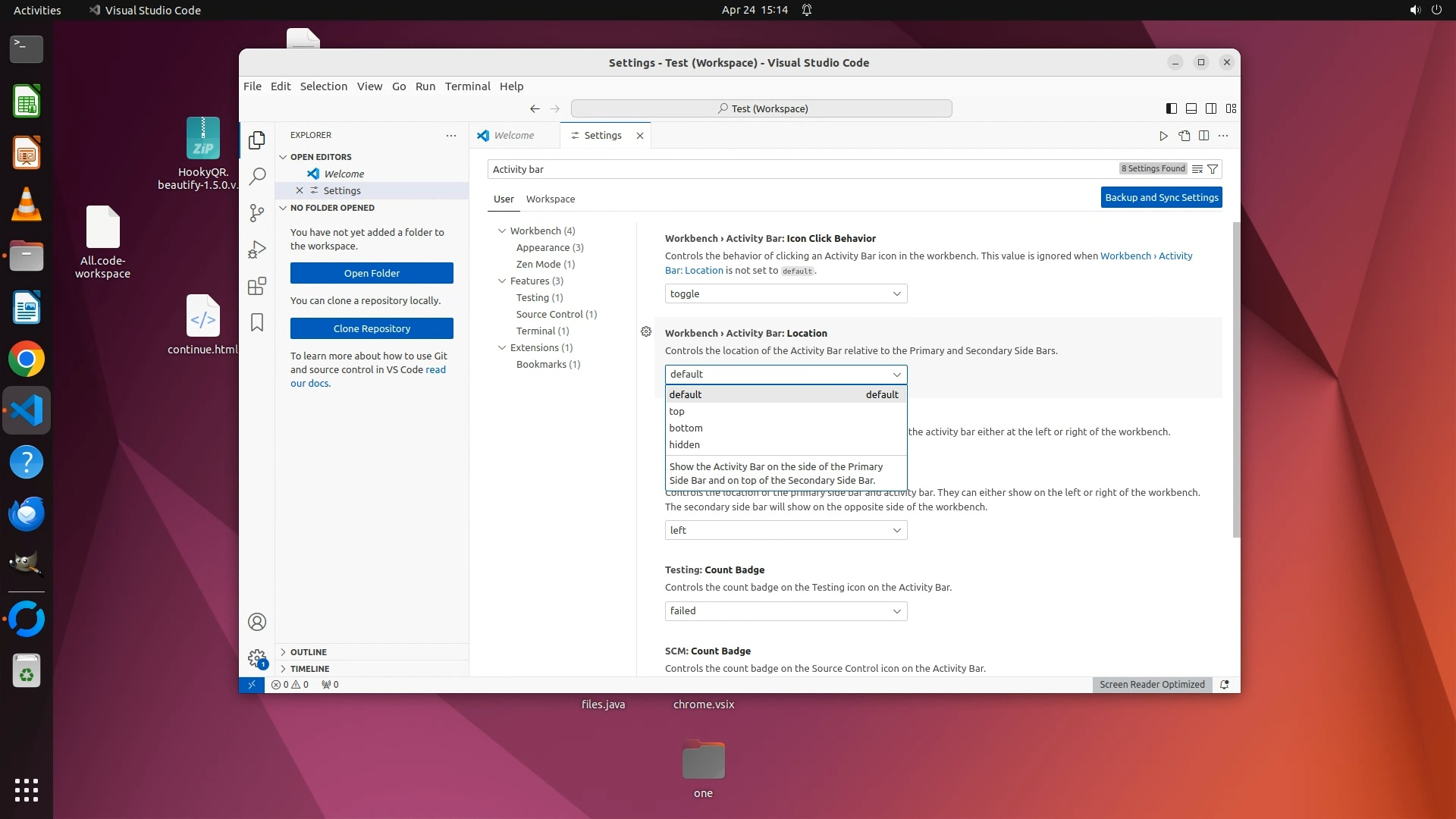Open the Extensions view icon
This screenshot has height=819, width=1456.
(x=257, y=286)
